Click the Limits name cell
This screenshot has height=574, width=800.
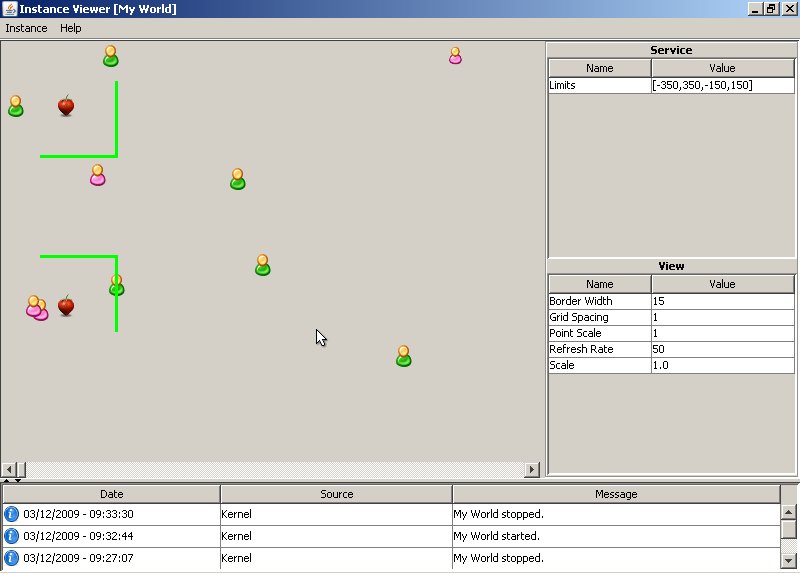point(599,85)
